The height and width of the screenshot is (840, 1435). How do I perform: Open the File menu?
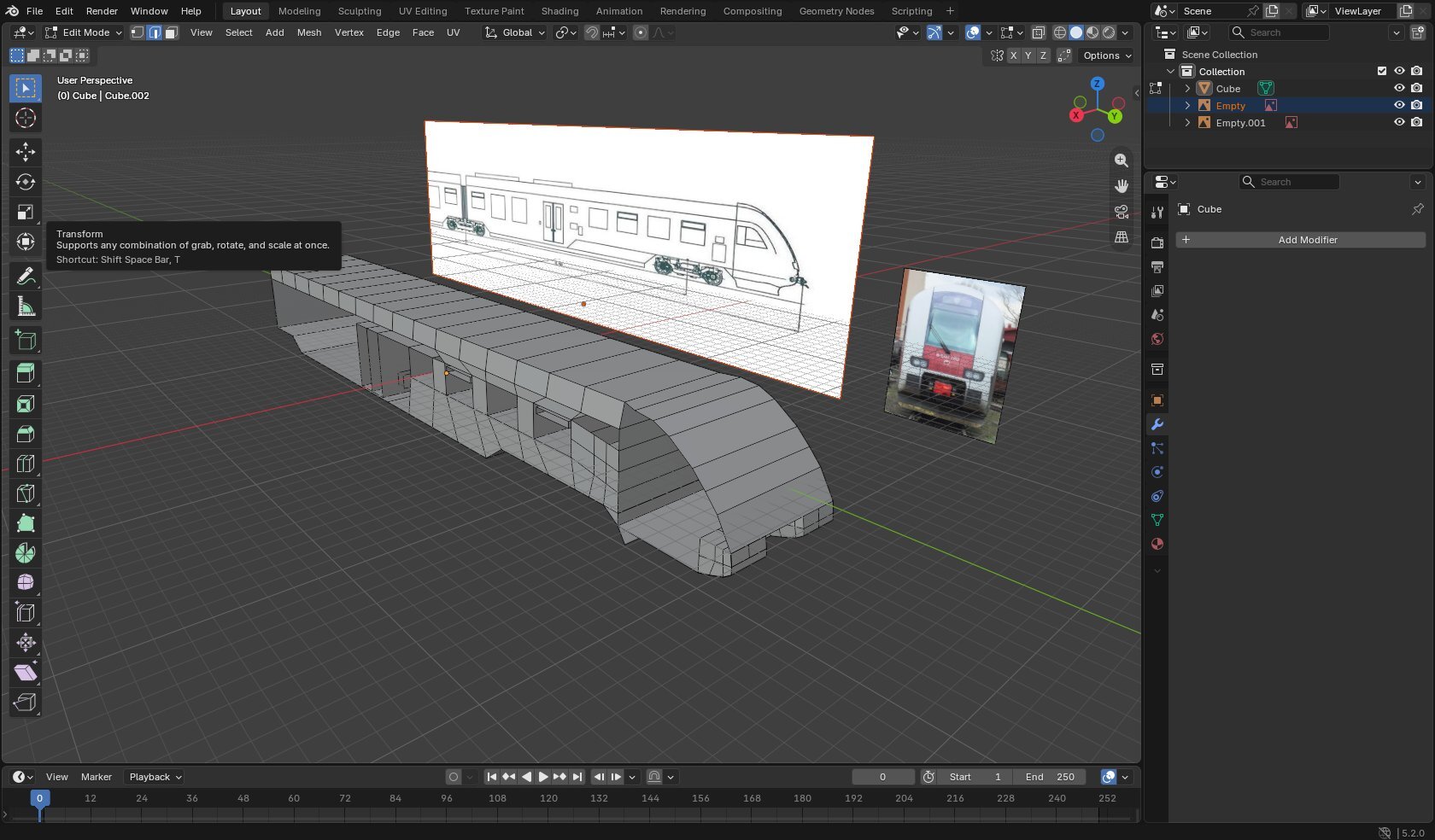(x=34, y=11)
